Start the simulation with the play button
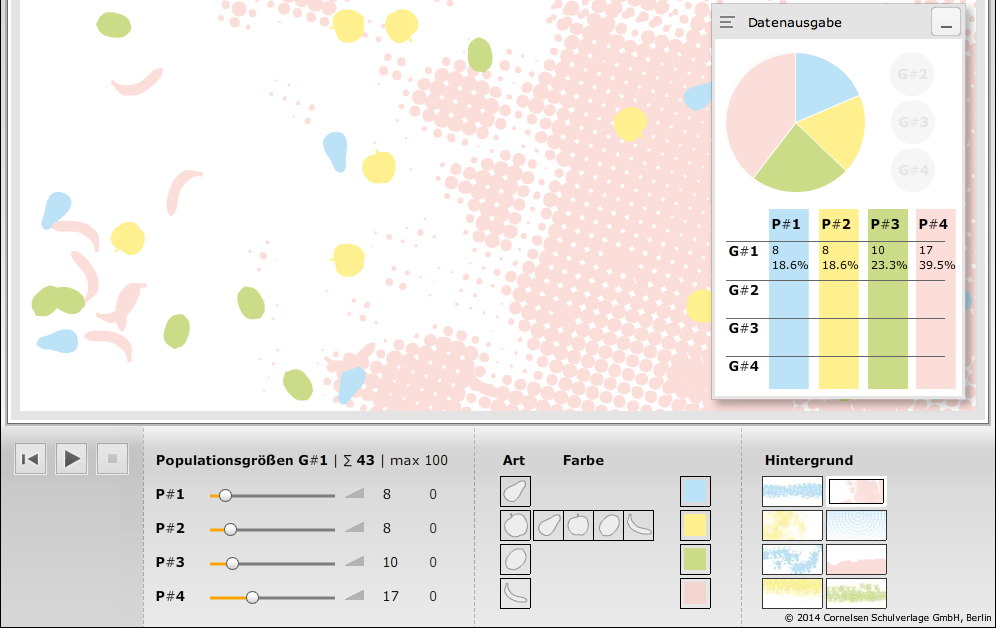Image resolution: width=996 pixels, height=628 pixels. 71,459
